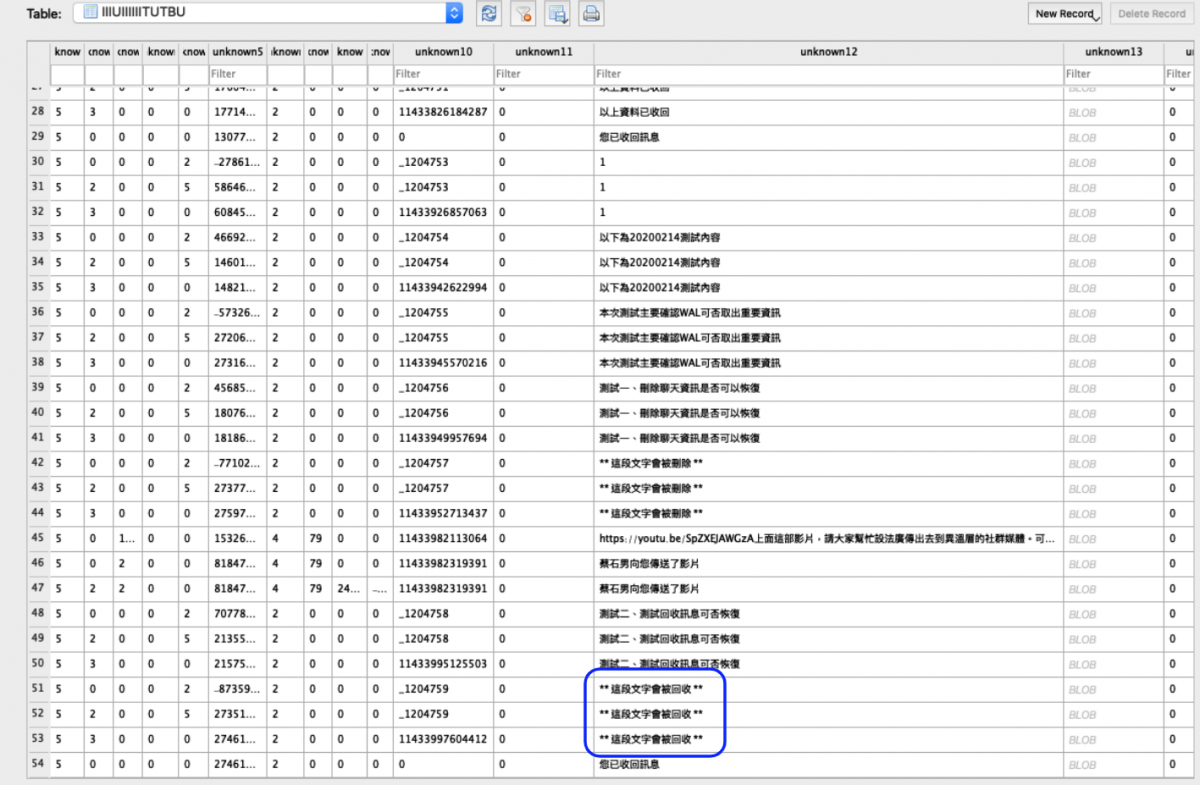
Task: Select row number 51
Action: tap(37, 688)
